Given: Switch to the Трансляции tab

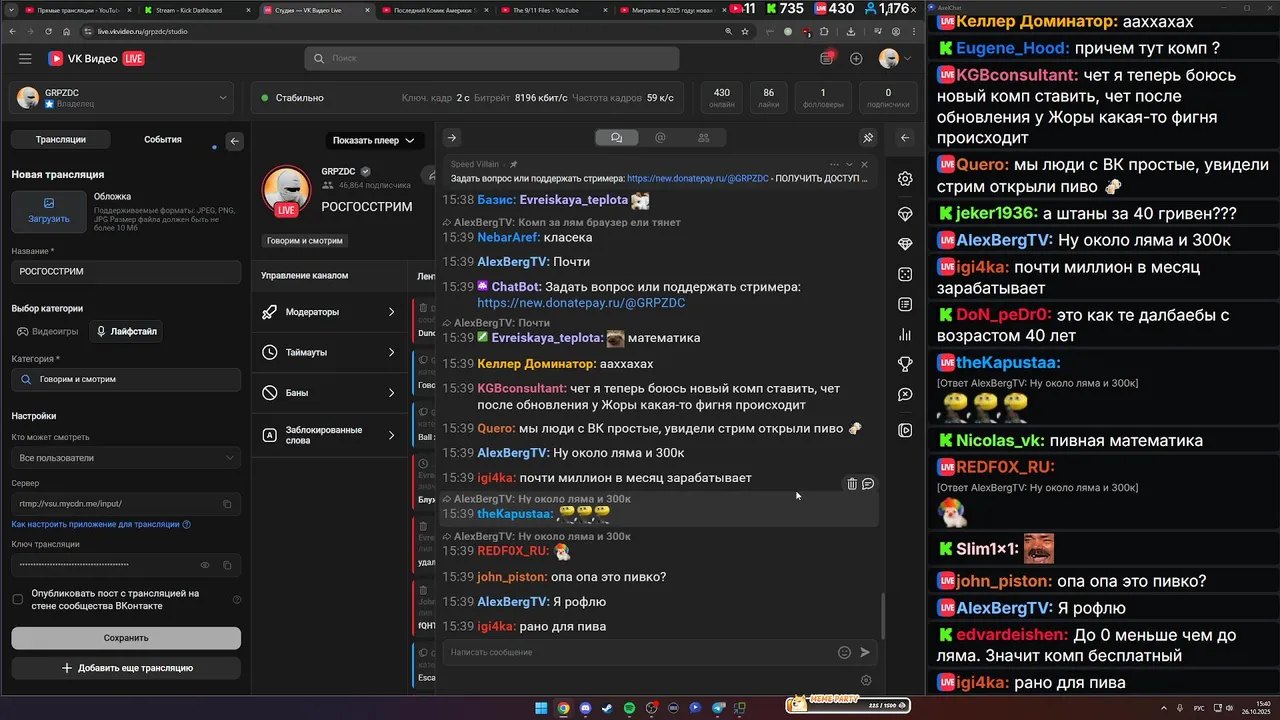Looking at the screenshot, I should pyautogui.click(x=61, y=140).
